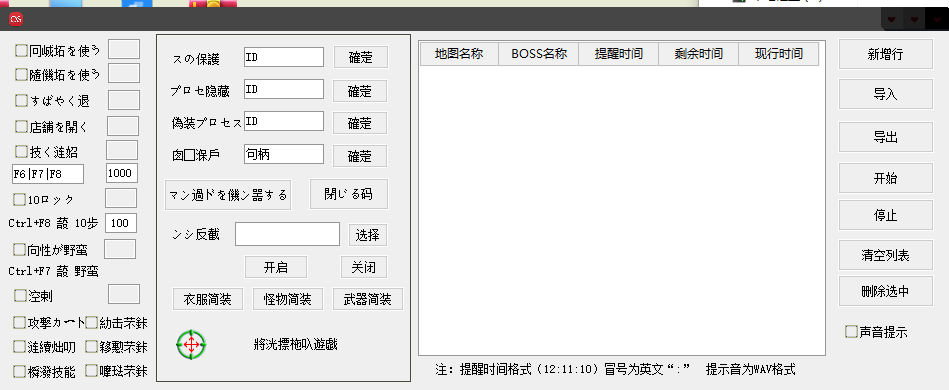Click the red app icon in title bar

tap(16, 19)
